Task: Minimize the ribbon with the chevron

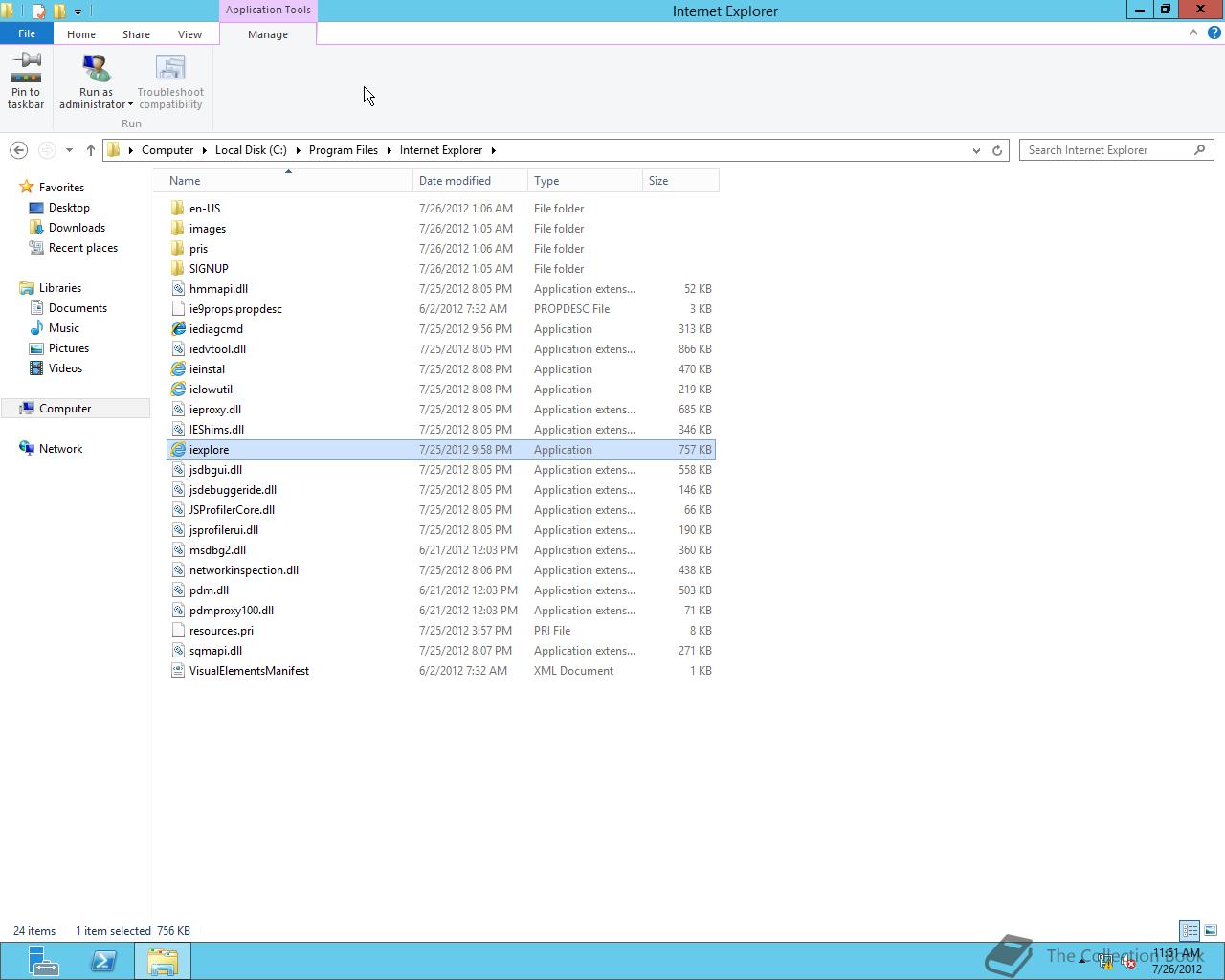Action: (x=1193, y=33)
